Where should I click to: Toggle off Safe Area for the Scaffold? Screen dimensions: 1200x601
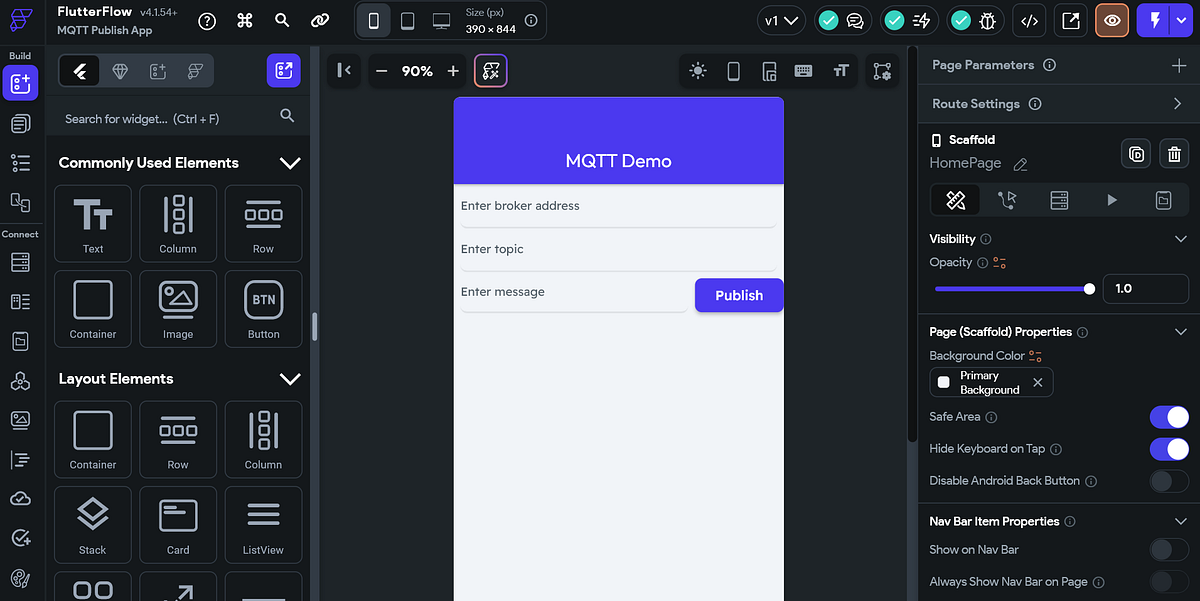coord(1169,417)
